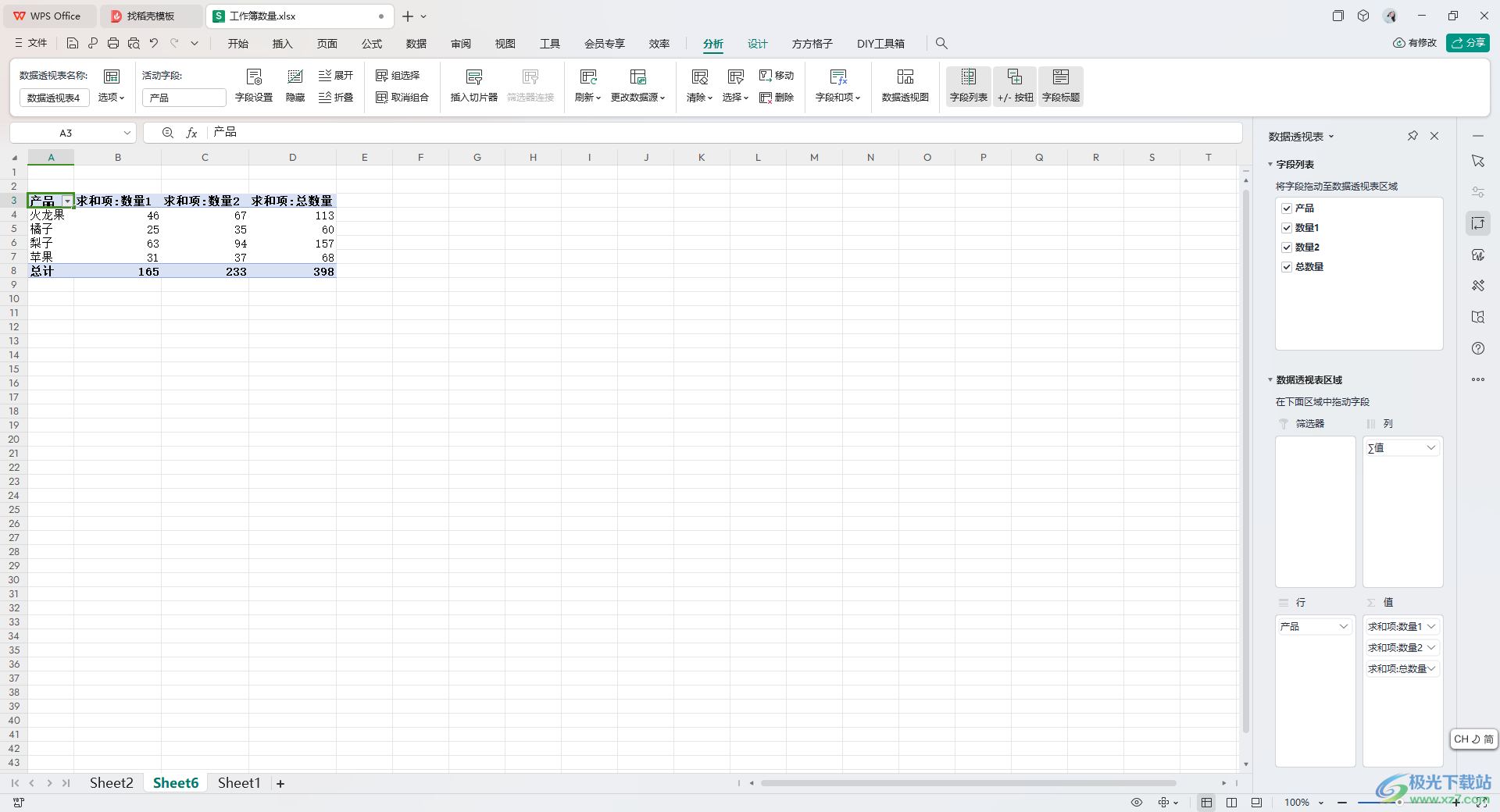Click the eye protection mode icon
1500x812 pixels.
coord(1137,803)
